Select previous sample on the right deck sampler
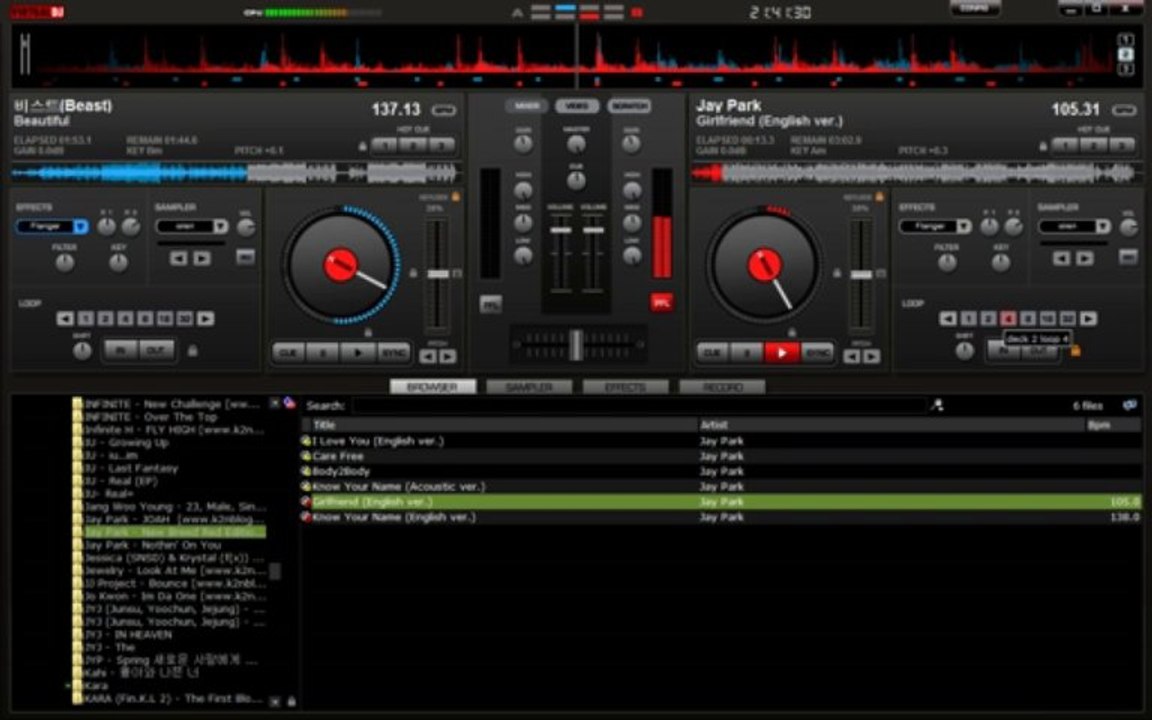The image size is (1152, 720). point(1061,258)
